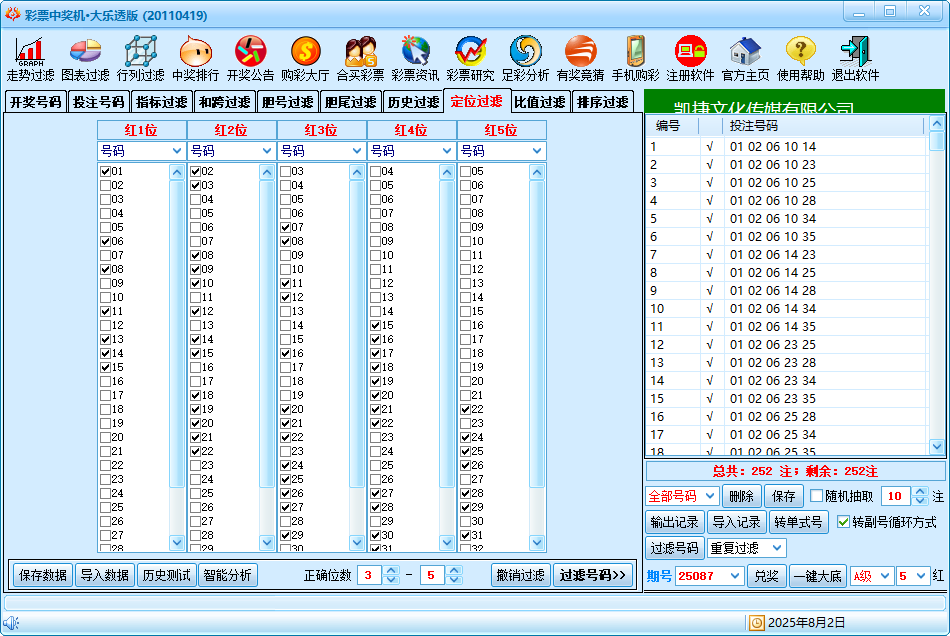950x636 pixels.
Task: Click the 智能分析 button
Action: pyautogui.click(x=228, y=575)
